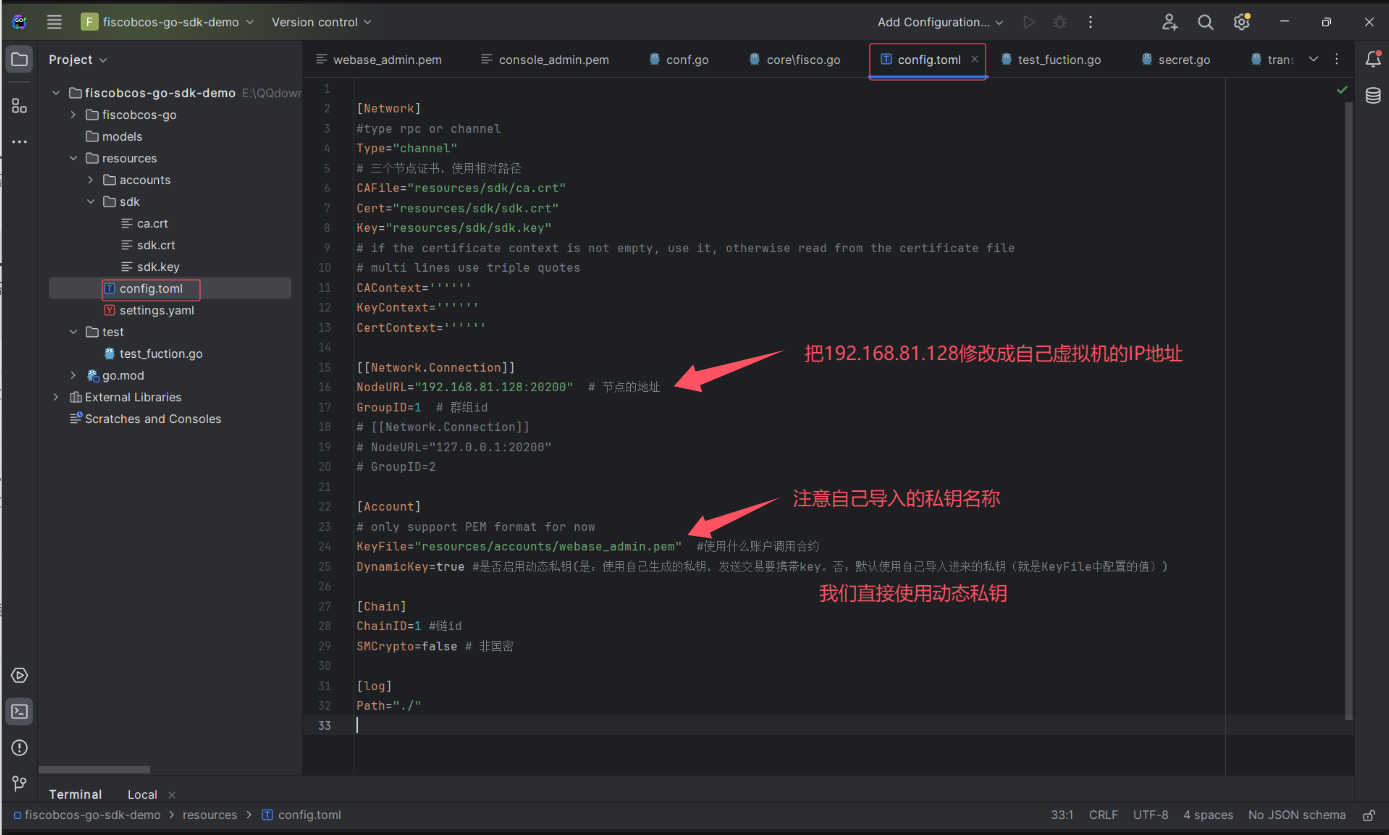1389x835 pixels.
Task: Close the config.toml editor tab
Action: [975, 59]
